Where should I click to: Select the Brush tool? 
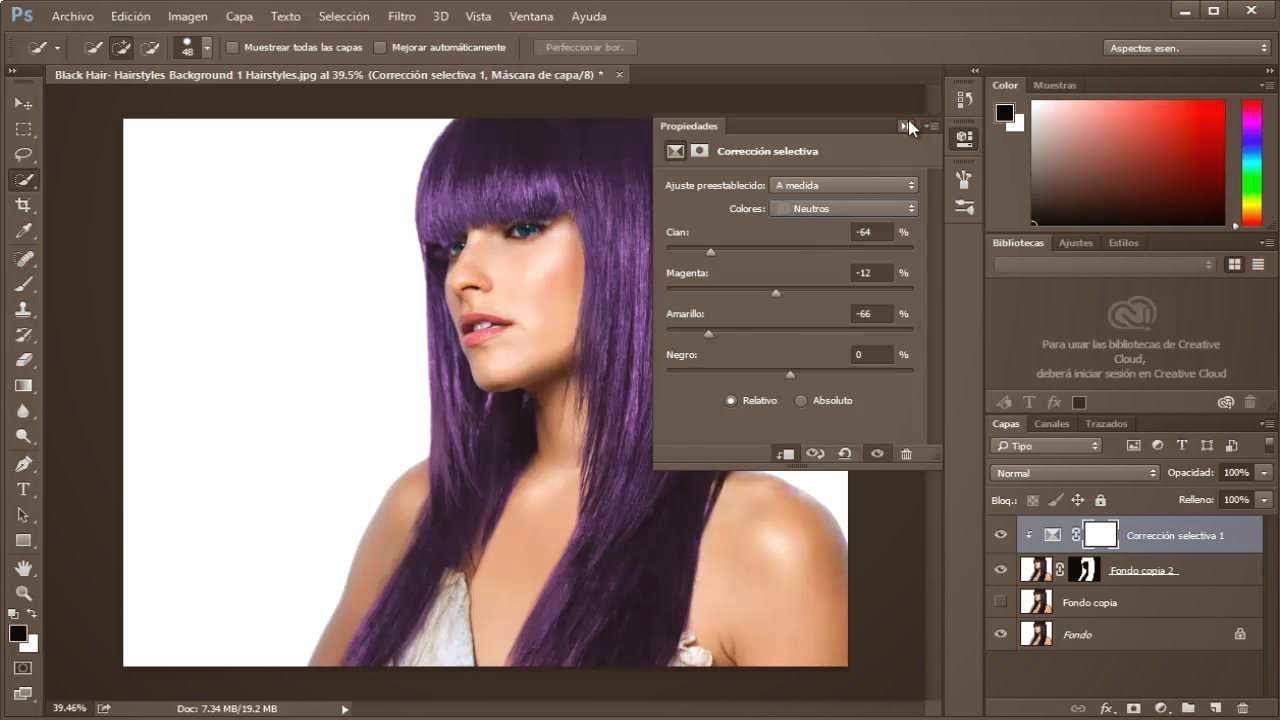pos(23,284)
